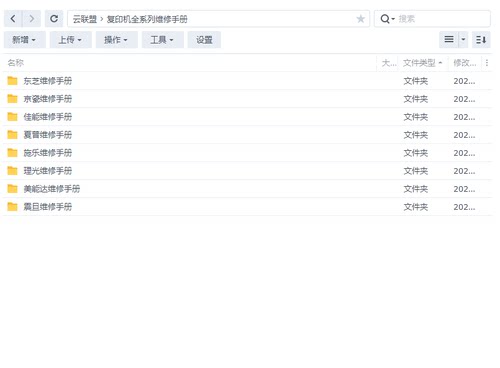The height and width of the screenshot is (368, 500).
Task: Select folder icon of 佳能维修手册
Action: tap(12, 117)
